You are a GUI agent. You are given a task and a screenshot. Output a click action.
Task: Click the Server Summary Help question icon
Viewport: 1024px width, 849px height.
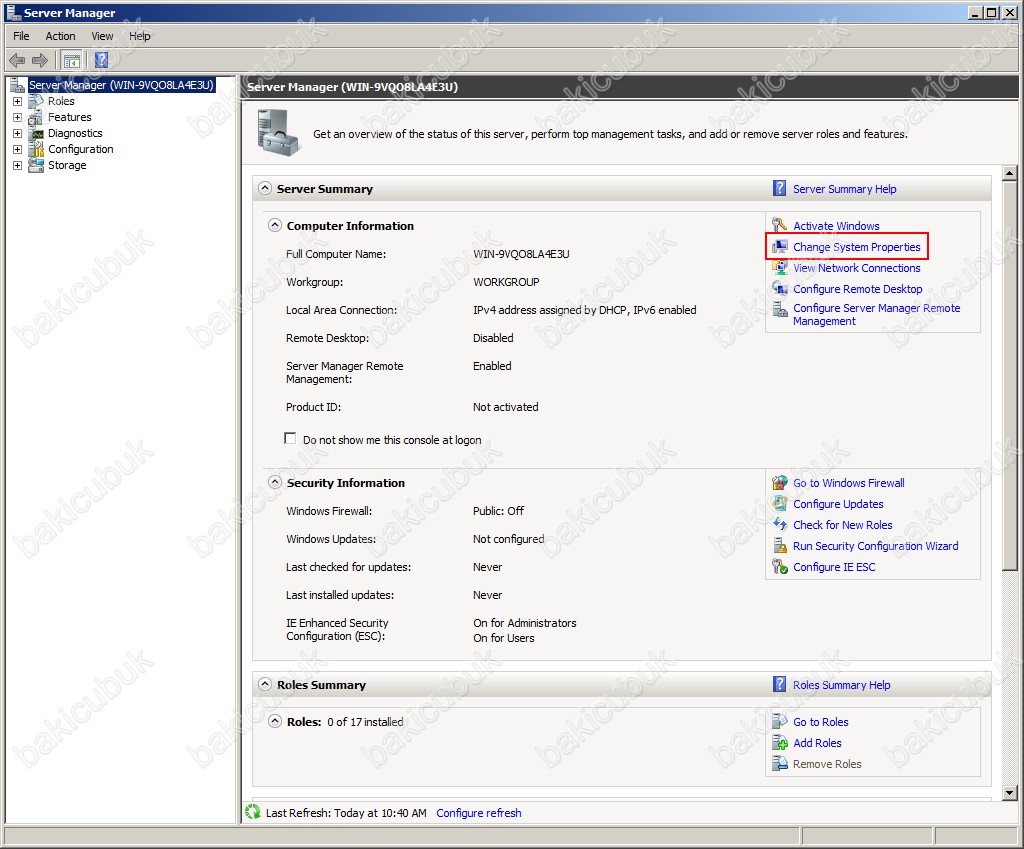[x=780, y=189]
